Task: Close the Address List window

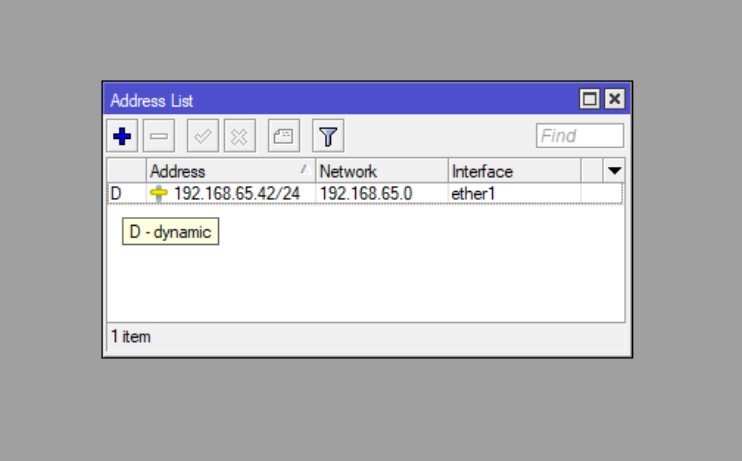Action: (614, 99)
